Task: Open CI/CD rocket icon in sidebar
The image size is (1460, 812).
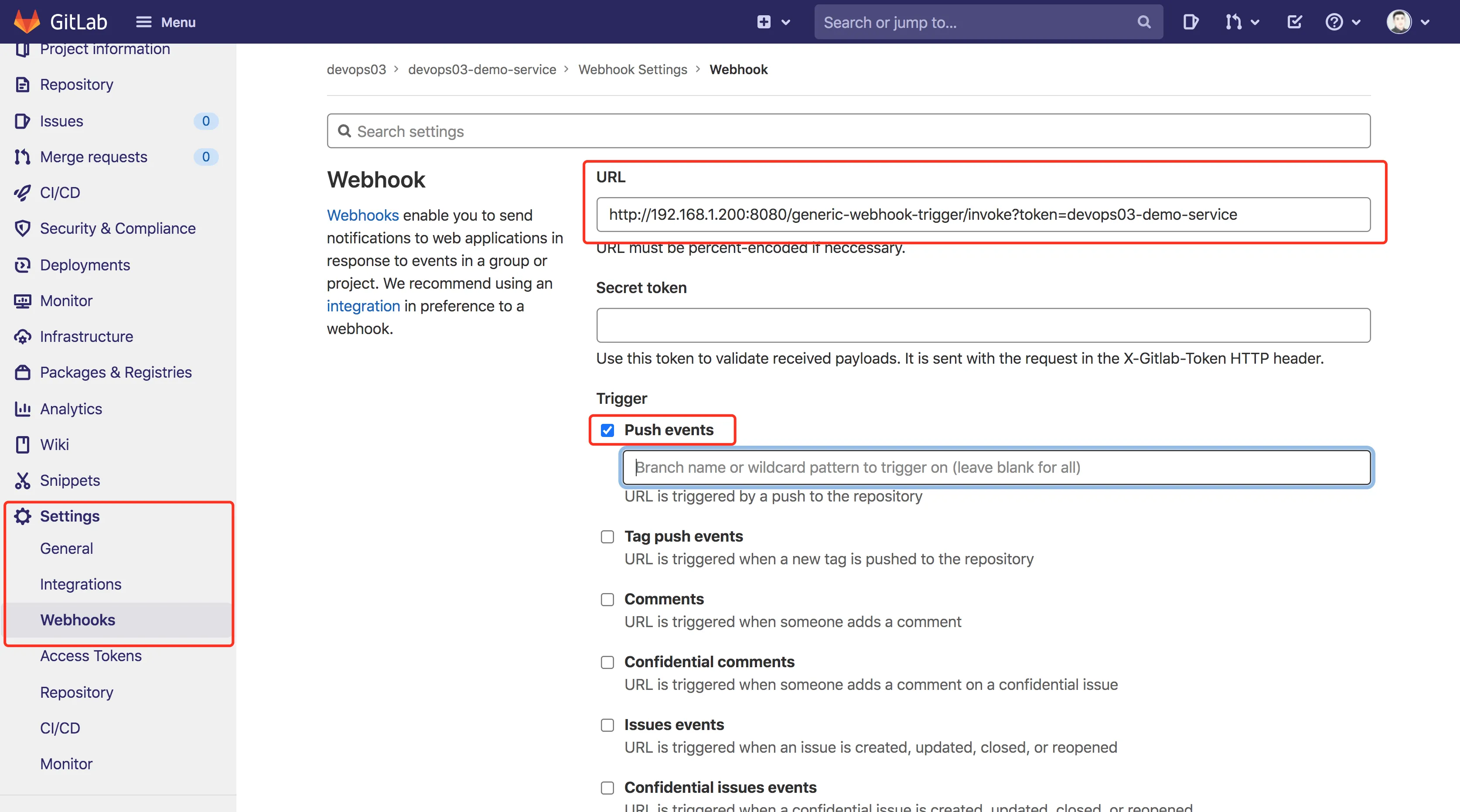Action: (x=22, y=193)
